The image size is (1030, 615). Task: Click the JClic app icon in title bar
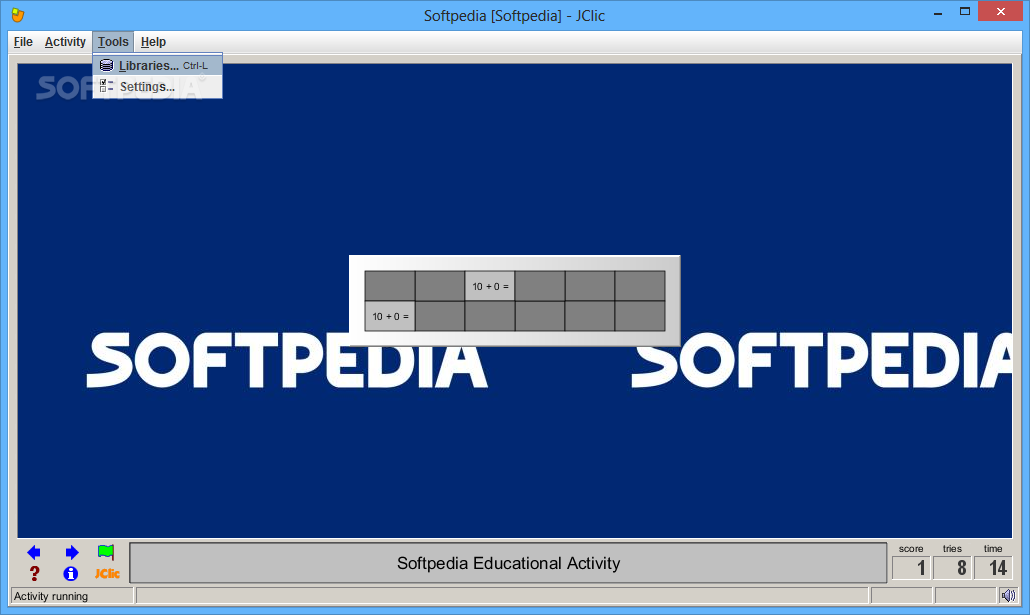tap(18, 14)
